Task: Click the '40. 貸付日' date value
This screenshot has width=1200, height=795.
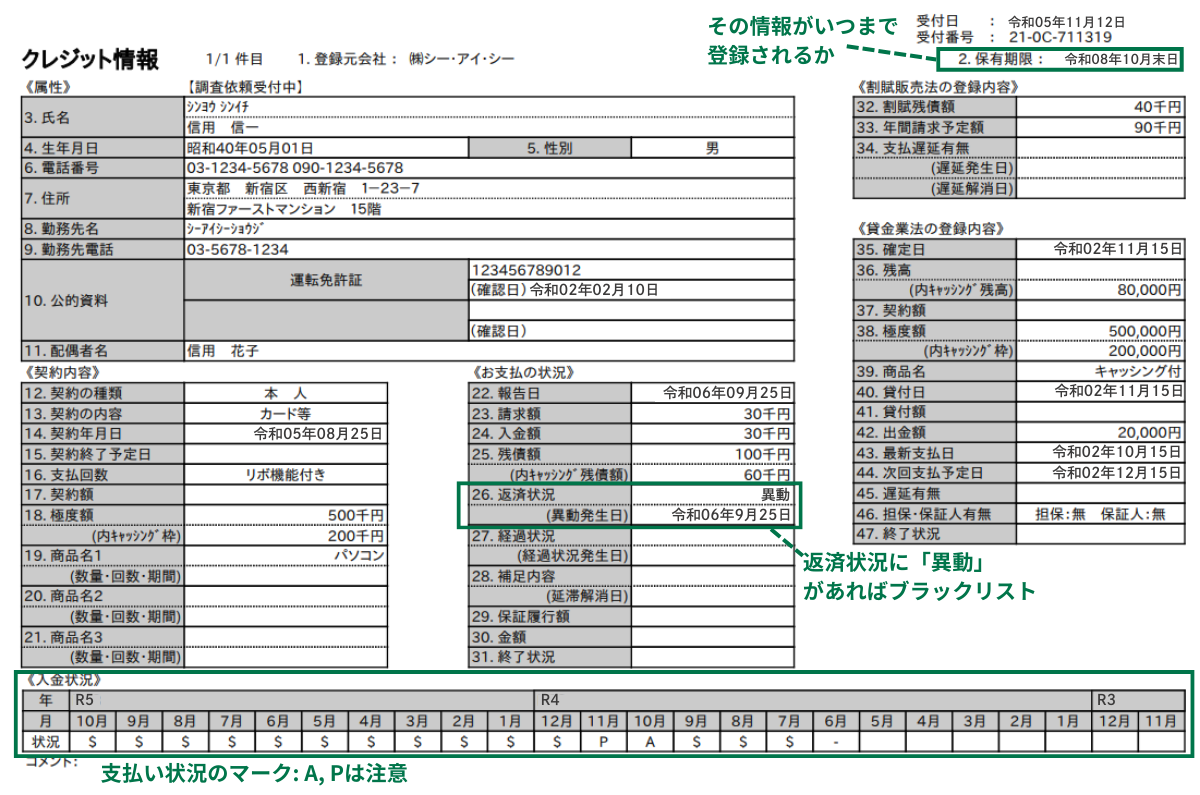Action: [x=1118, y=391]
